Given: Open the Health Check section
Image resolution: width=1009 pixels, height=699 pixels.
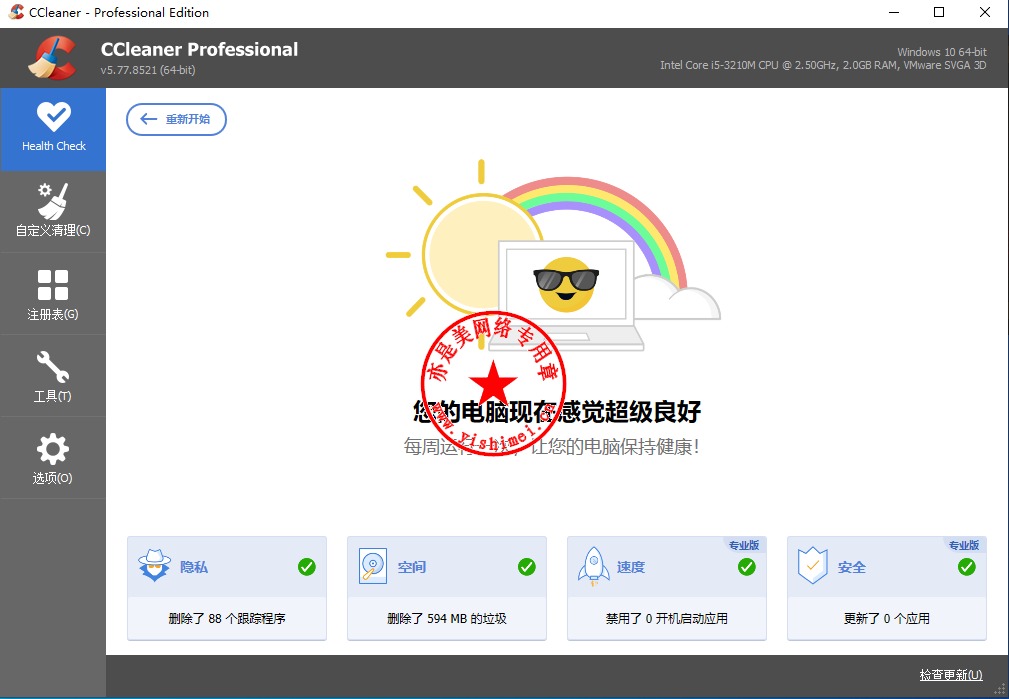Looking at the screenshot, I should click(x=53, y=129).
